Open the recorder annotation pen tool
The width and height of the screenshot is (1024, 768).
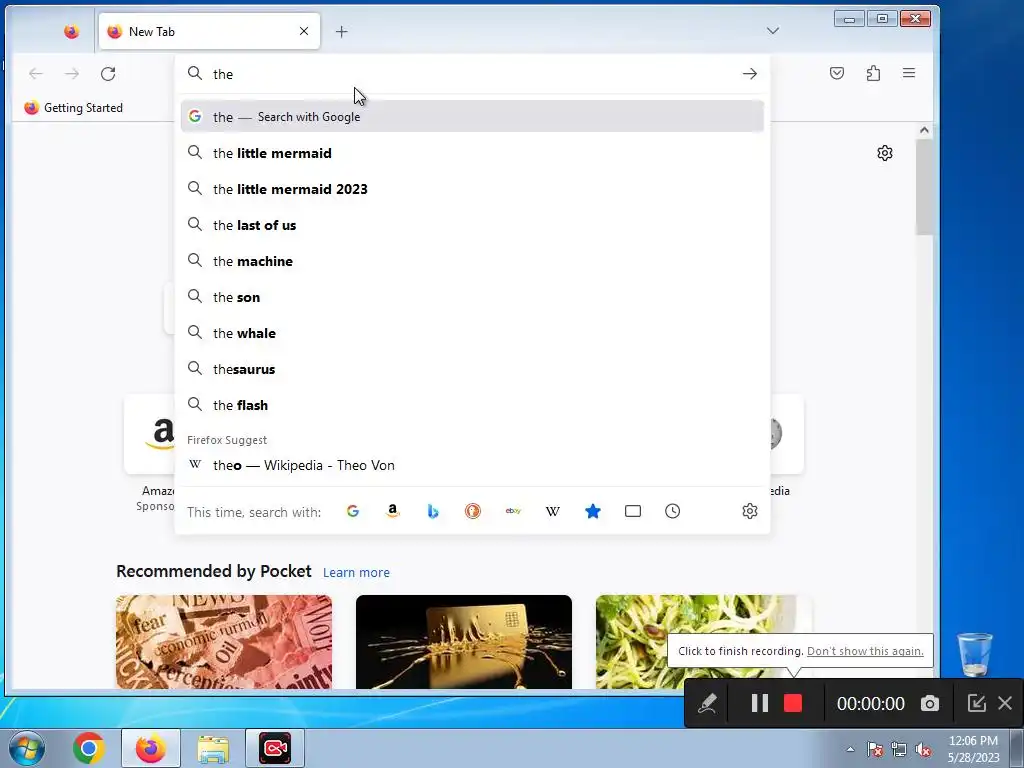707,703
